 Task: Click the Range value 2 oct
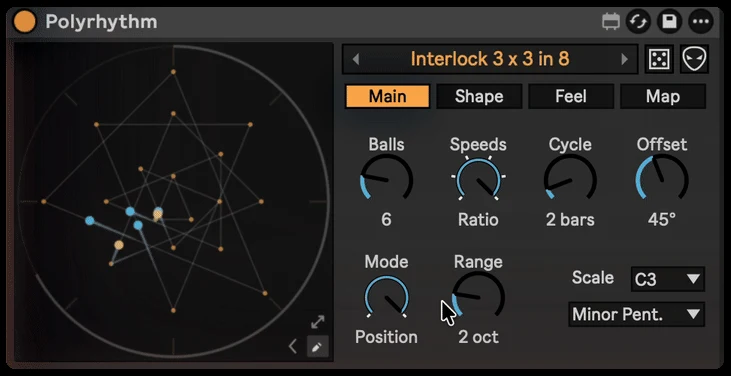(478, 337)
